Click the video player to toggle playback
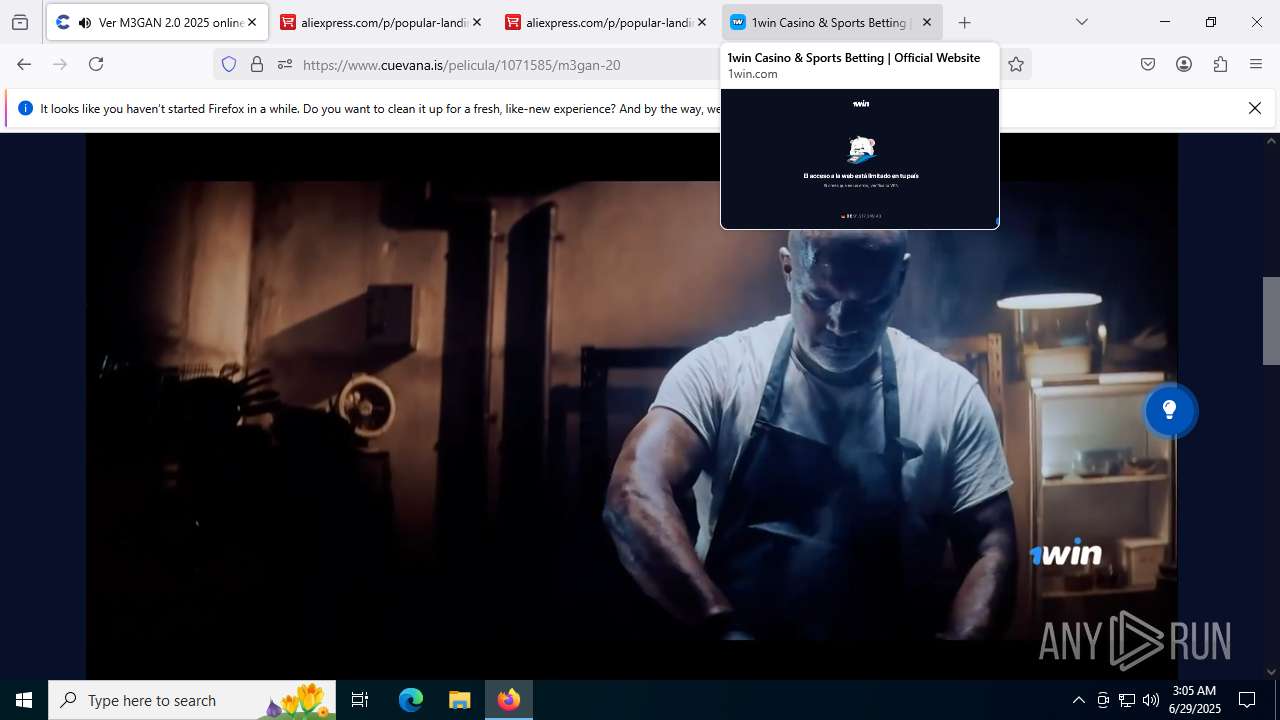The height and width of the screenshot is (720, 1280). coord(631,410)
